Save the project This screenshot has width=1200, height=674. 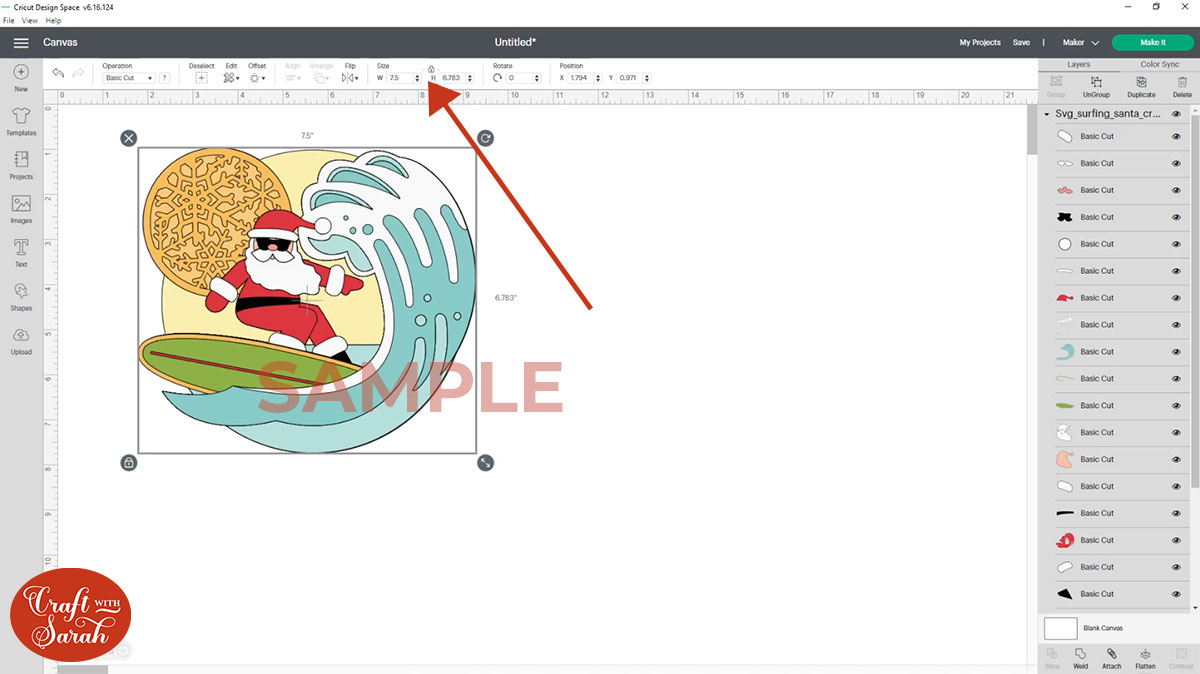coord(1021,43)
